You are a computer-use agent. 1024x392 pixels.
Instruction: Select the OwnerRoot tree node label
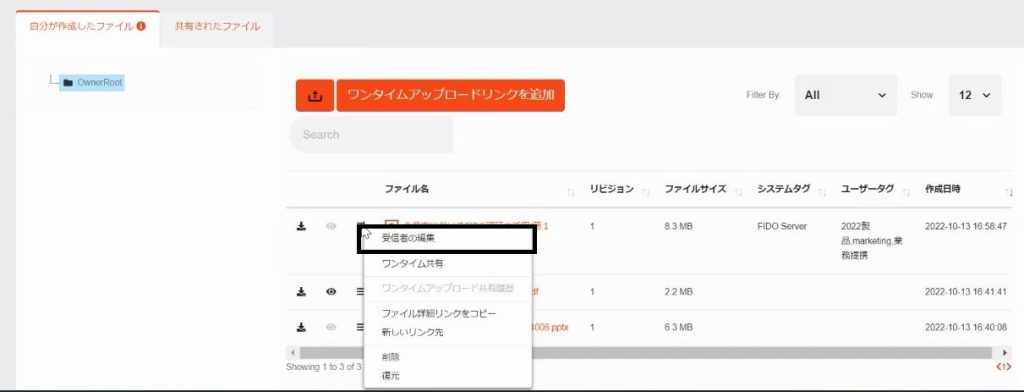[x=100, y=83]
